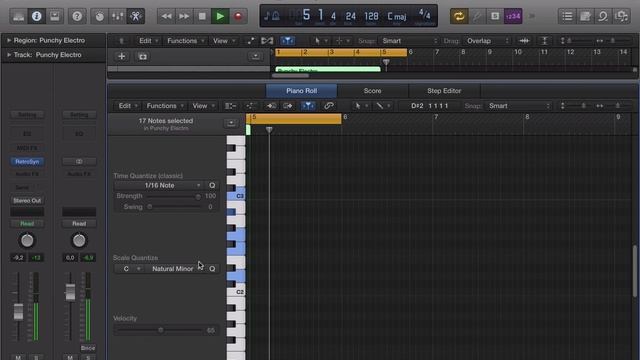Switch to the Piano Roll tab
The height and width of the screenshot is (360, 640).
point(302,91)
